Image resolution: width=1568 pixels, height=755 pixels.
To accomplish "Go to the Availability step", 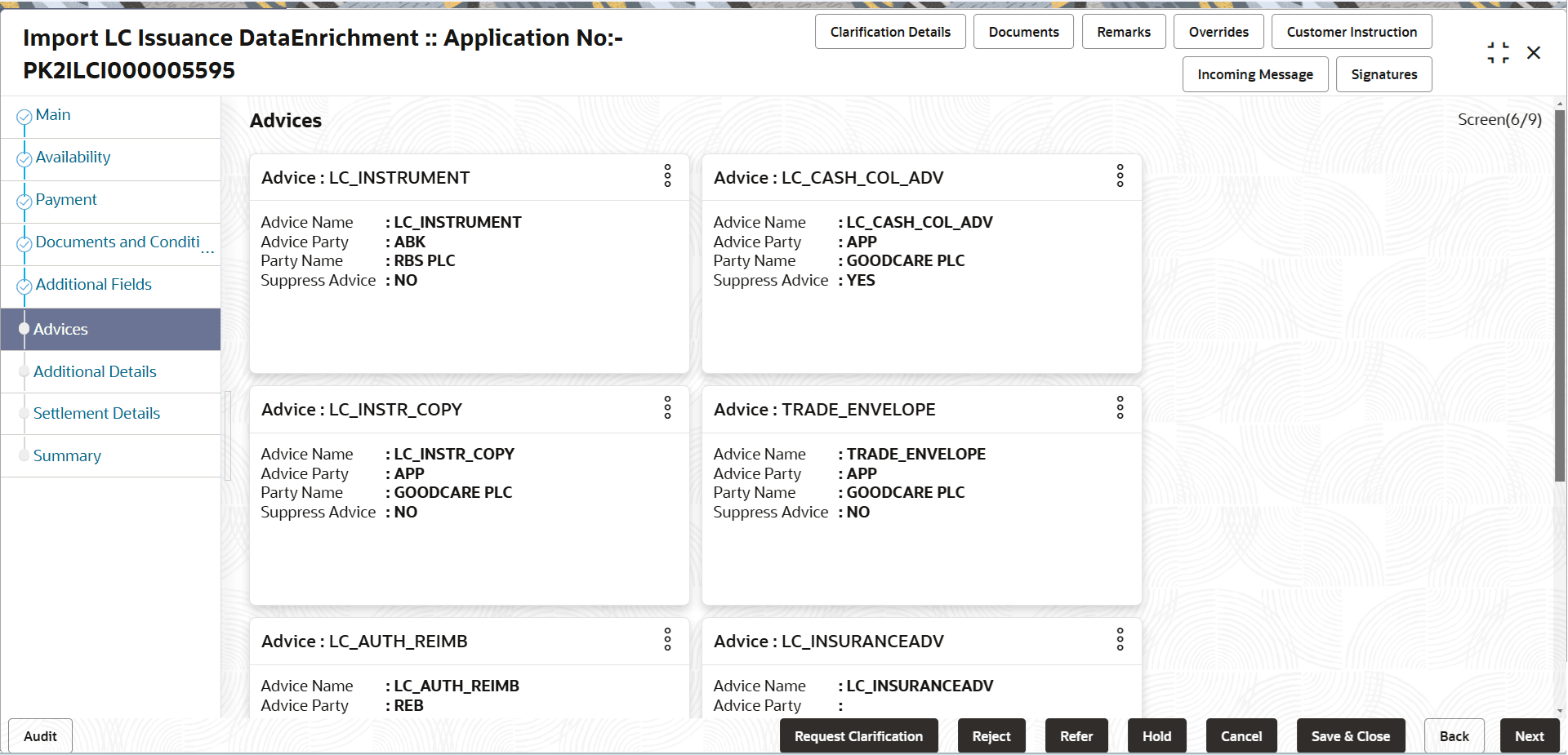I will (73, 158).
